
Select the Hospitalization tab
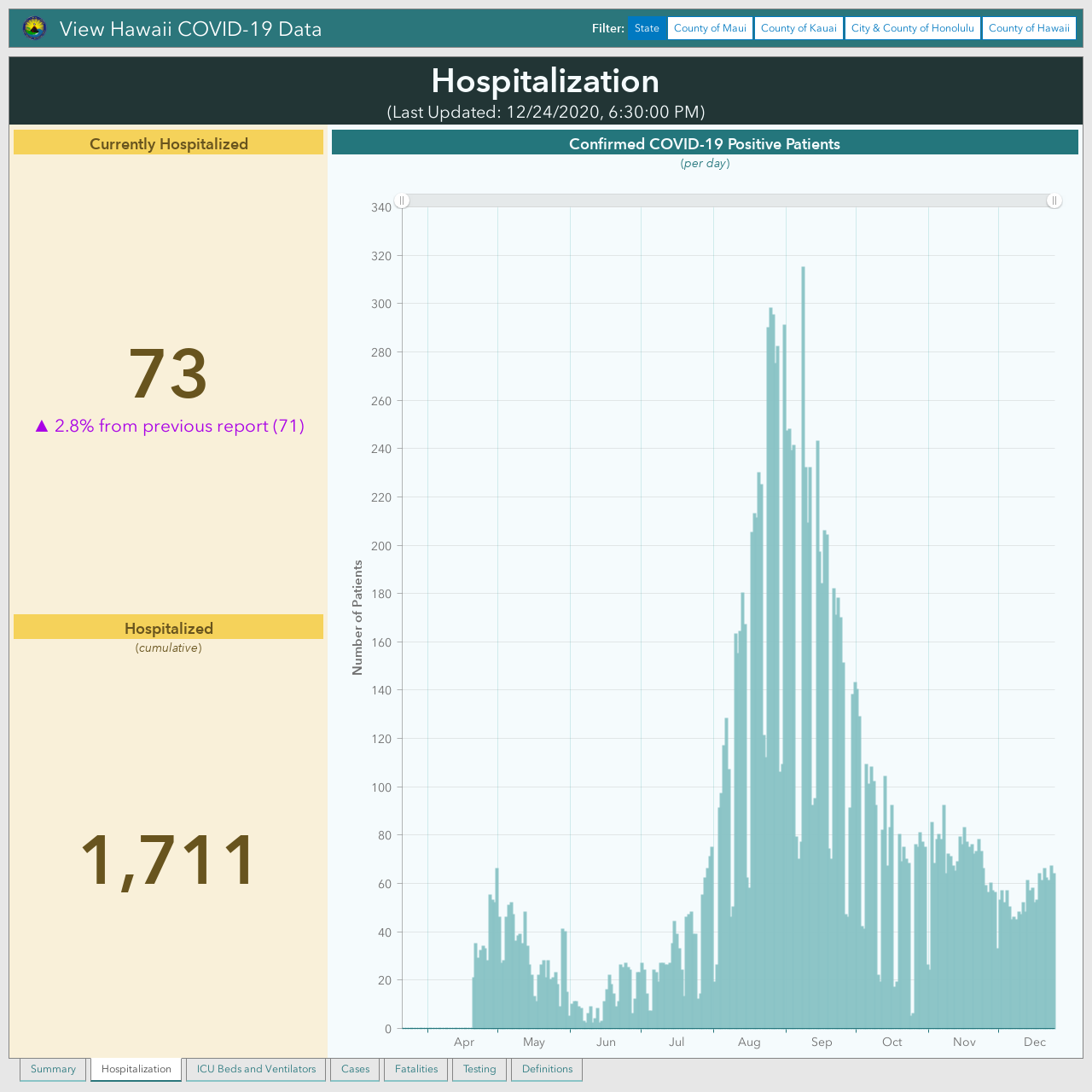[x=136, y=1069]
